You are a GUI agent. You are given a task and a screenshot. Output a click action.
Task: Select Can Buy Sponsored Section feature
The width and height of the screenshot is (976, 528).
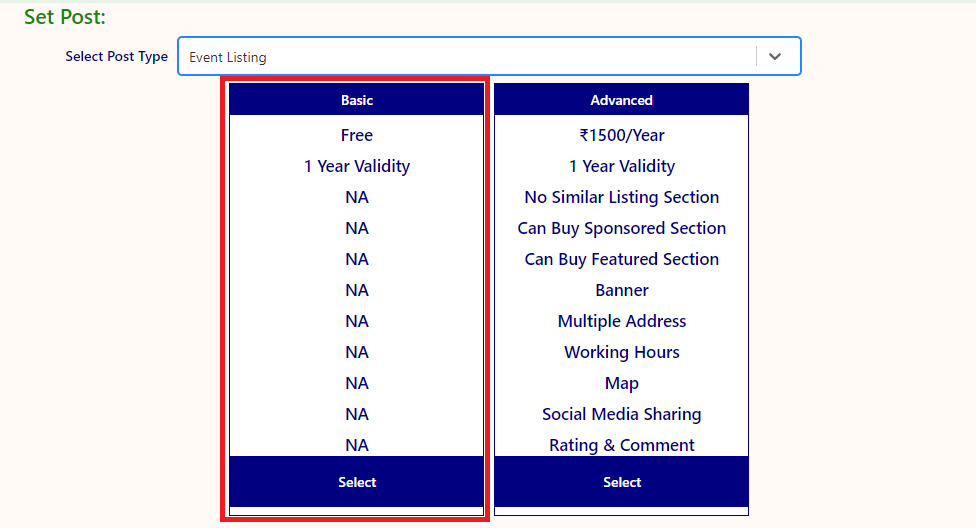pyautogui.click(x=621, y=228)
